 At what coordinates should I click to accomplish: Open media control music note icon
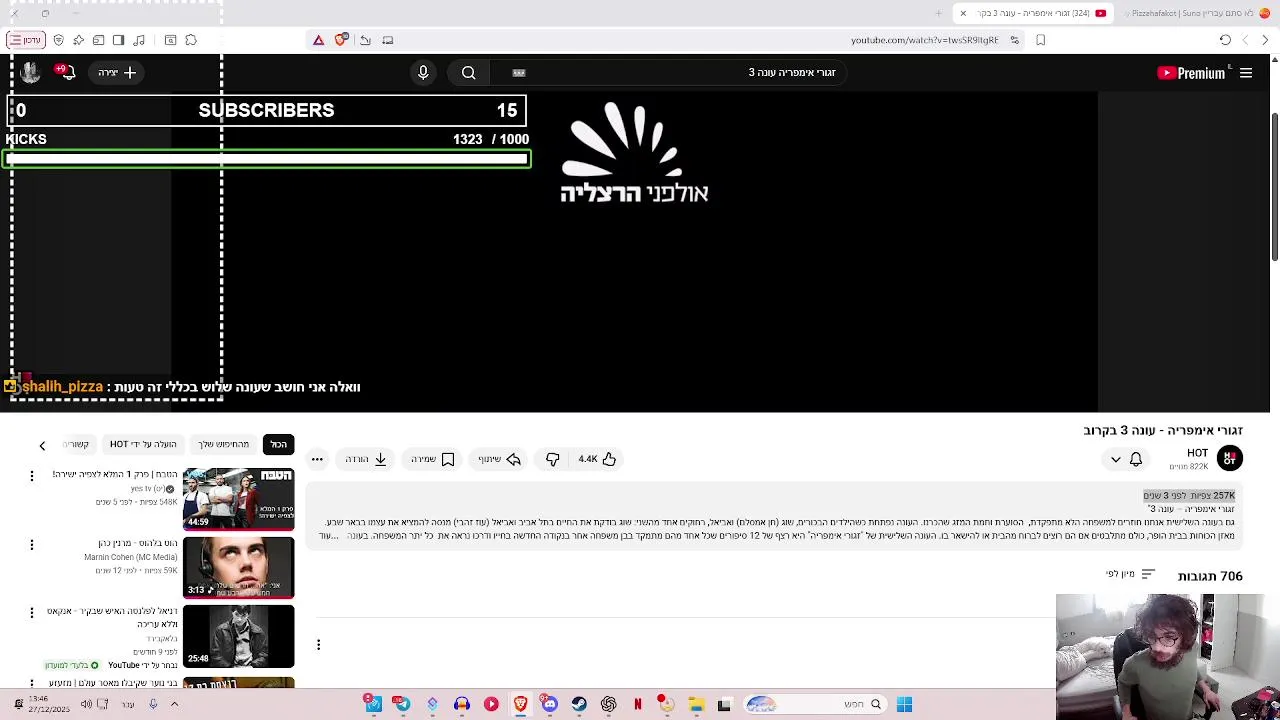click(139, 40)
